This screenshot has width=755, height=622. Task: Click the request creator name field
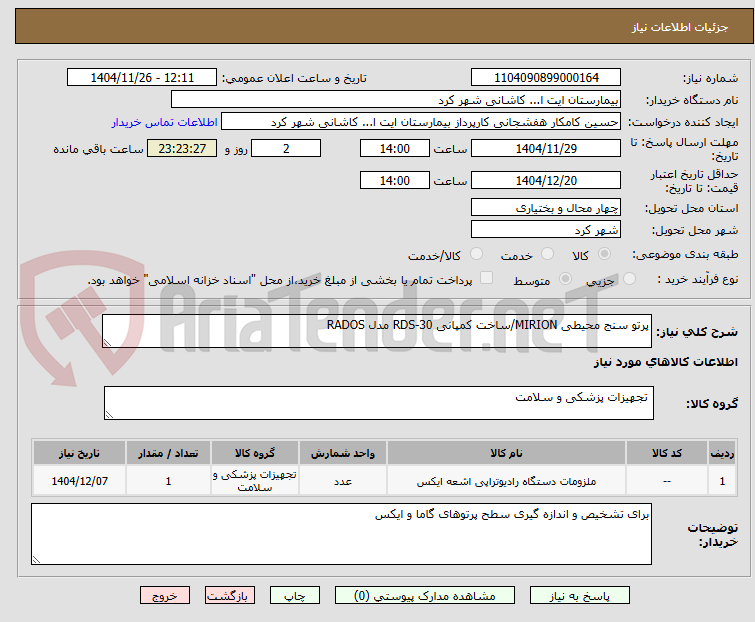(421, 122)
